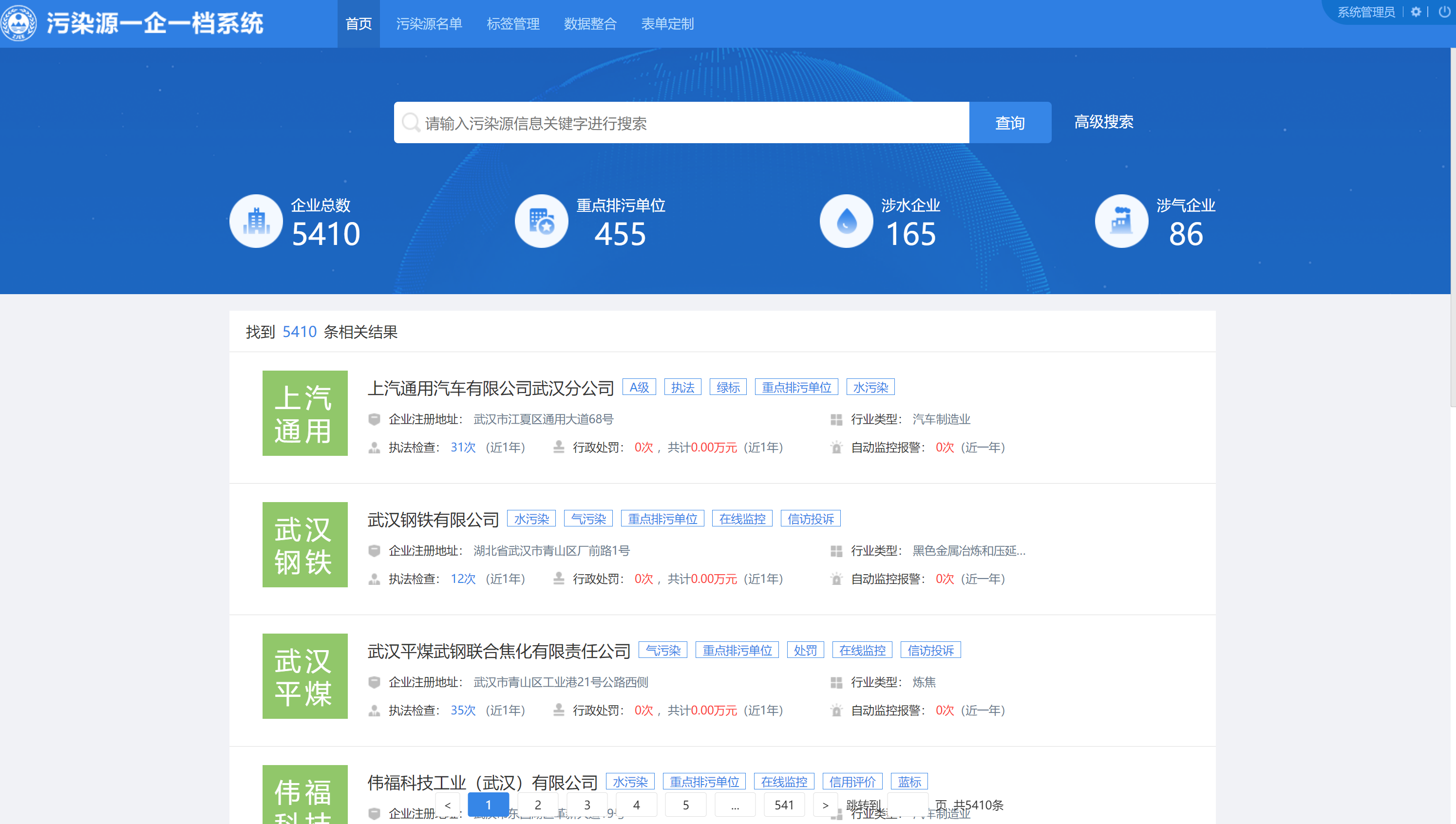Open the 表单定制 tab
Image resolution: width=1456 pixels, height=824 pixels.
coord(667,24)
